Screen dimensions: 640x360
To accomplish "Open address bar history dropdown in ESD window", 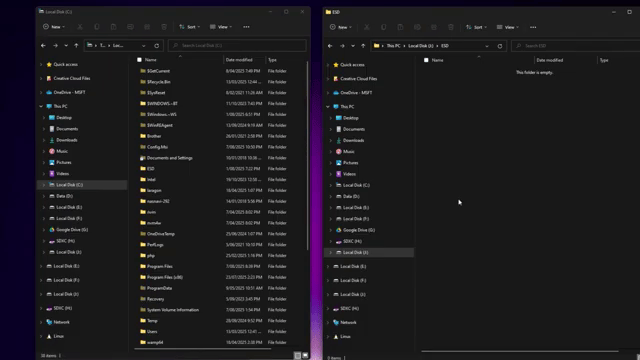I will [x=487, y=46].
